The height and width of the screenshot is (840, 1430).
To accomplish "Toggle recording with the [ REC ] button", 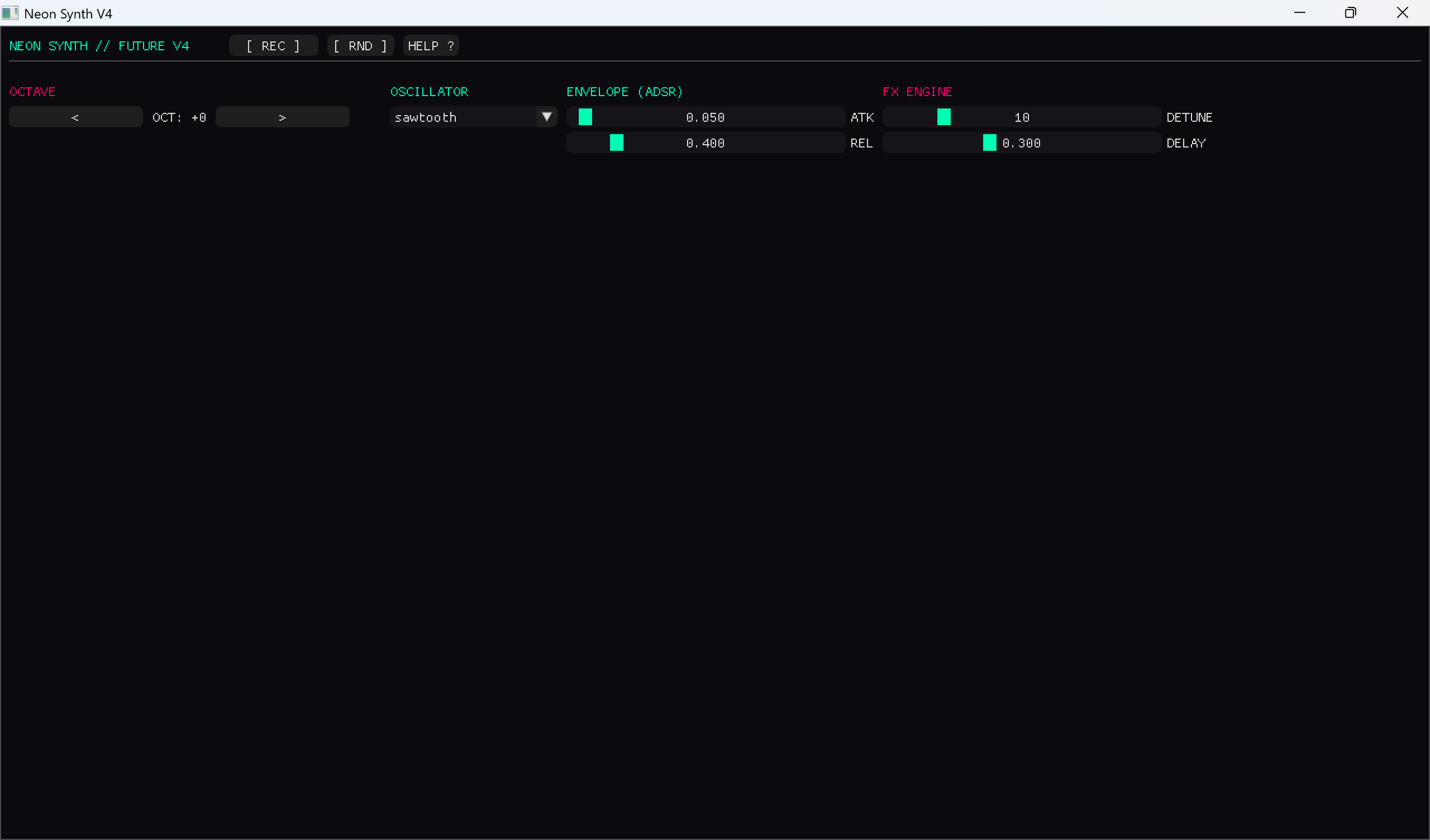I will [273, 46].
